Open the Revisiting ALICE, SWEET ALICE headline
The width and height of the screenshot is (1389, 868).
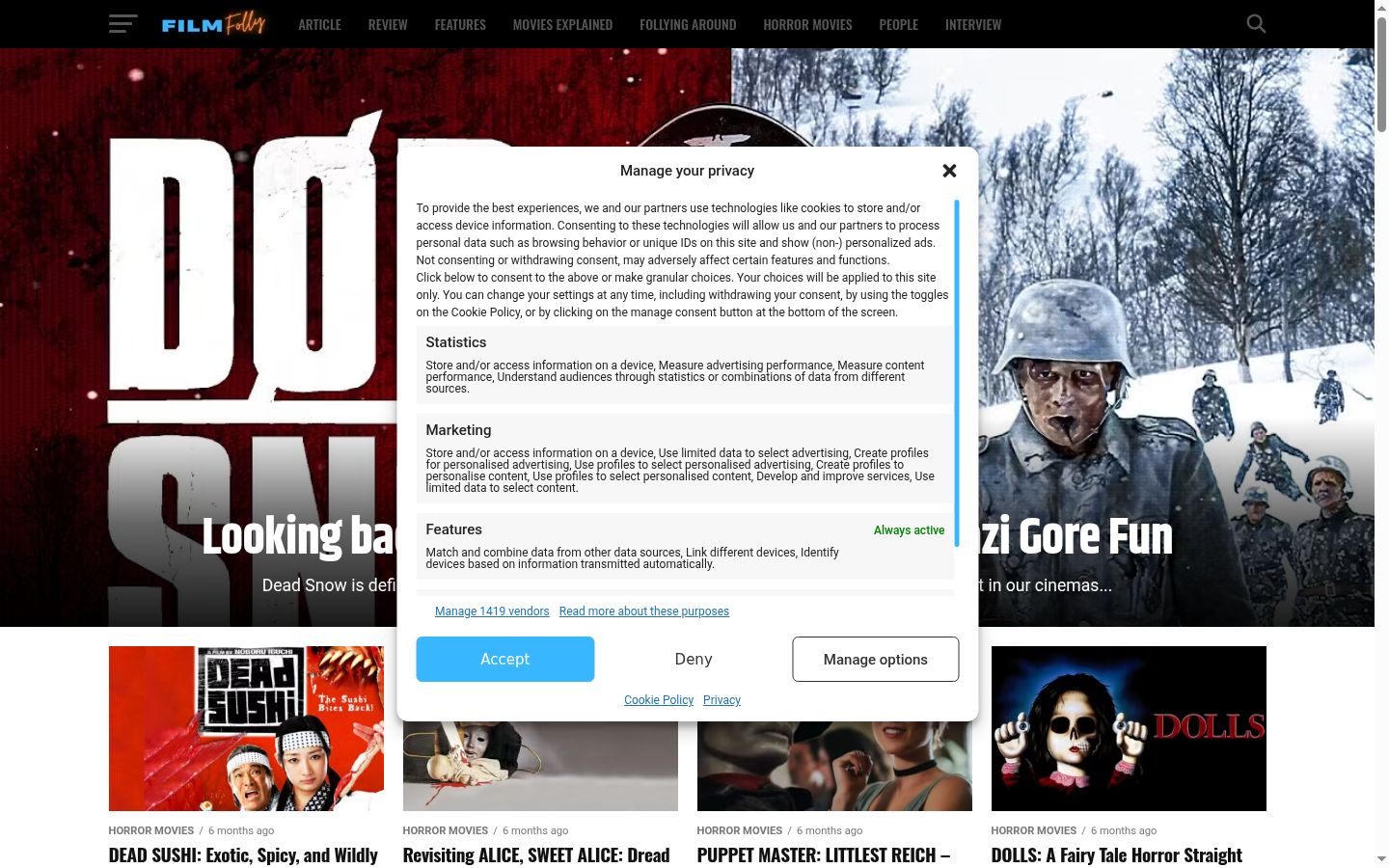(536, 855)
